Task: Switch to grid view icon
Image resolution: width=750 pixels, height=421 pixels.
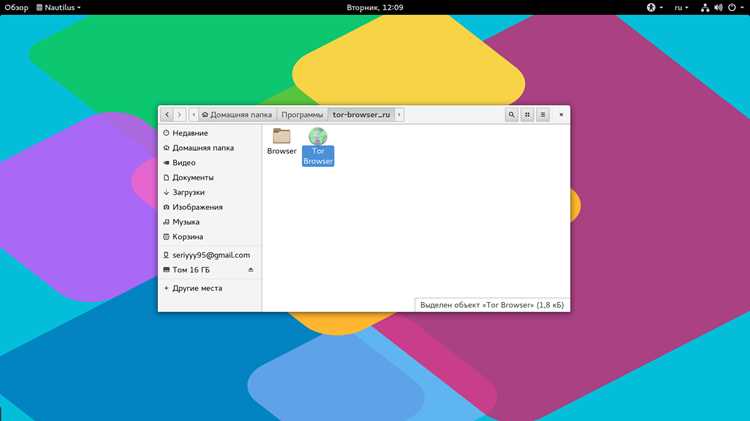Action: (x=527, y=115)
